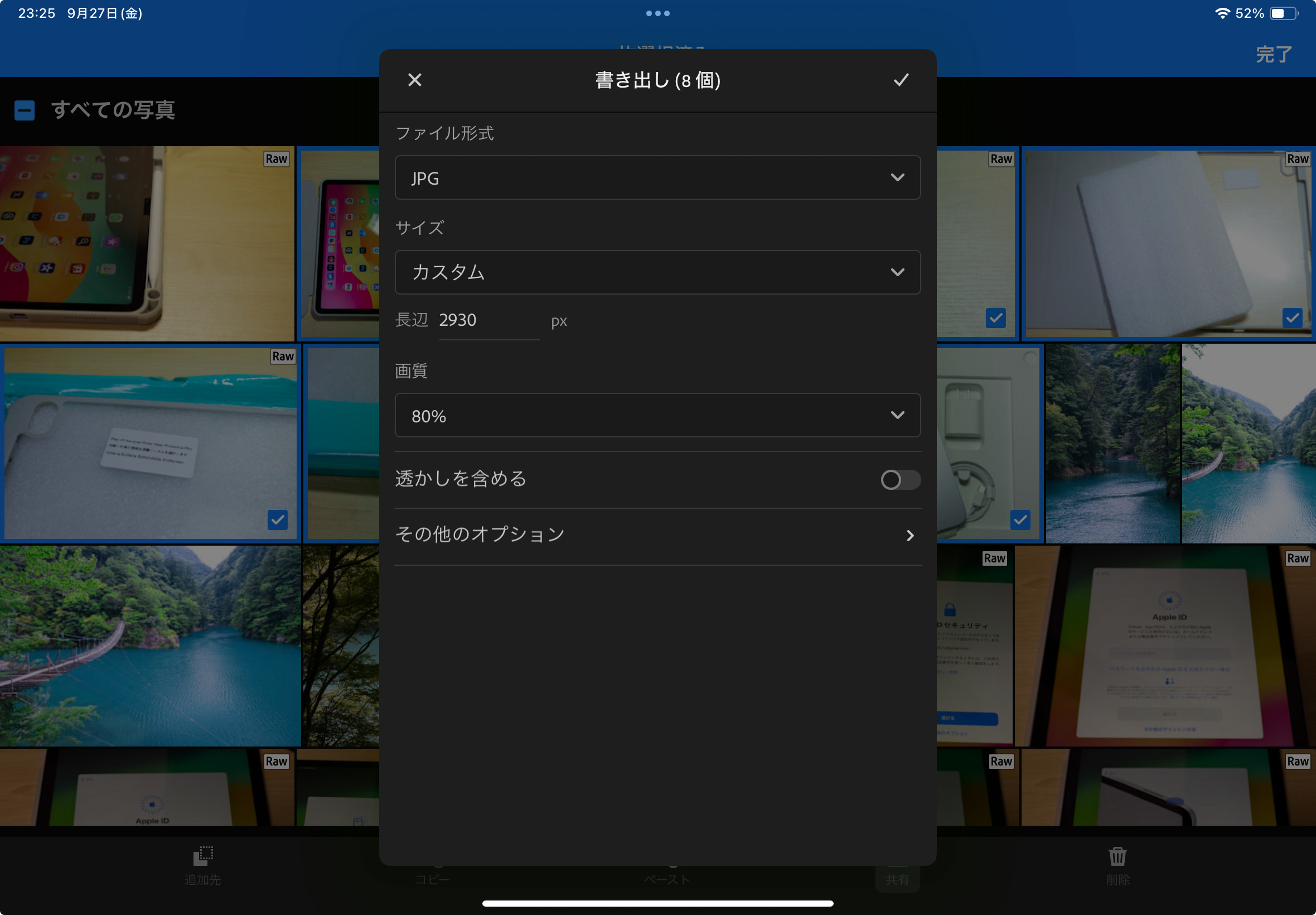
Task: Select the suspension bridge lake thumbnail
Action: tap(150, 646)
